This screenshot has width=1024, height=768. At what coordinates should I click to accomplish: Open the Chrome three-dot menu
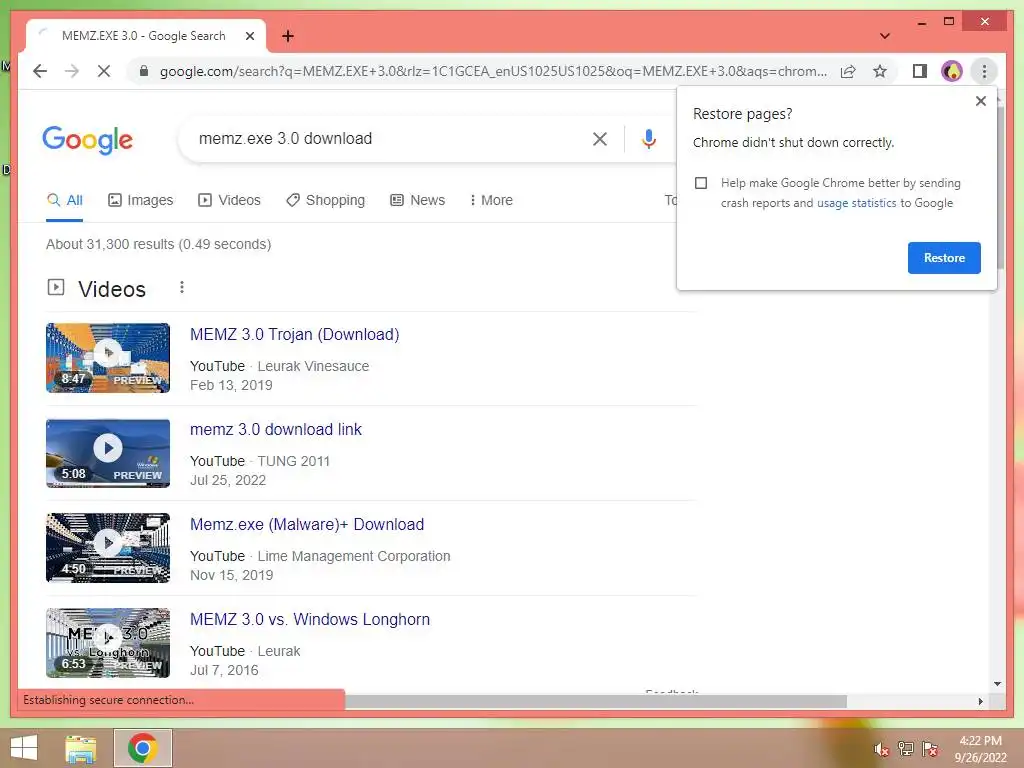pyautogui.click(x=984, y=71)
